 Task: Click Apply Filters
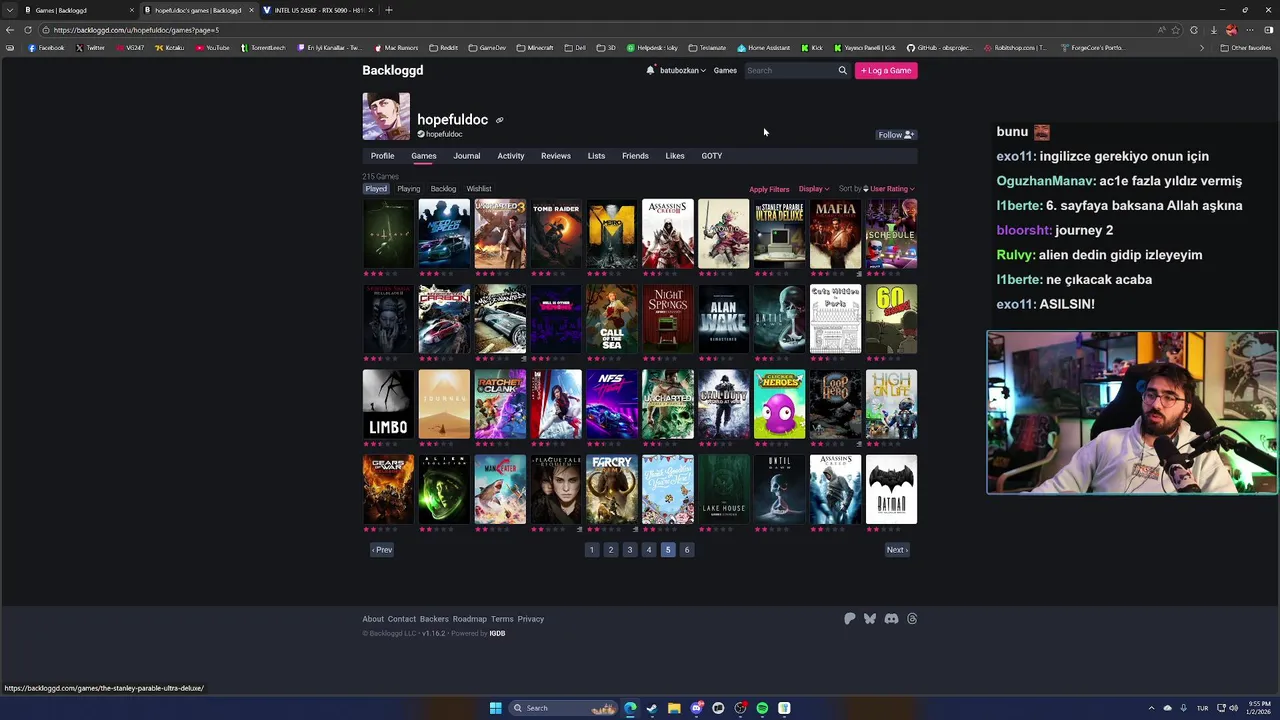769,189
